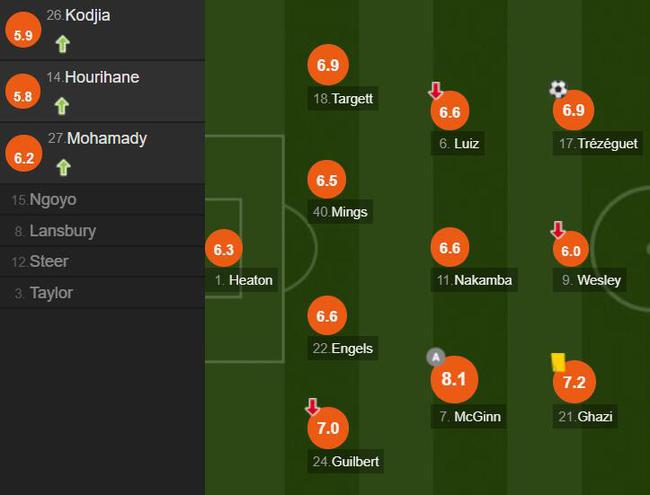Click the green sub-on arrow under Hourihane
The height and width of the screenshot is (495, 650).
(x=62, y=106)
